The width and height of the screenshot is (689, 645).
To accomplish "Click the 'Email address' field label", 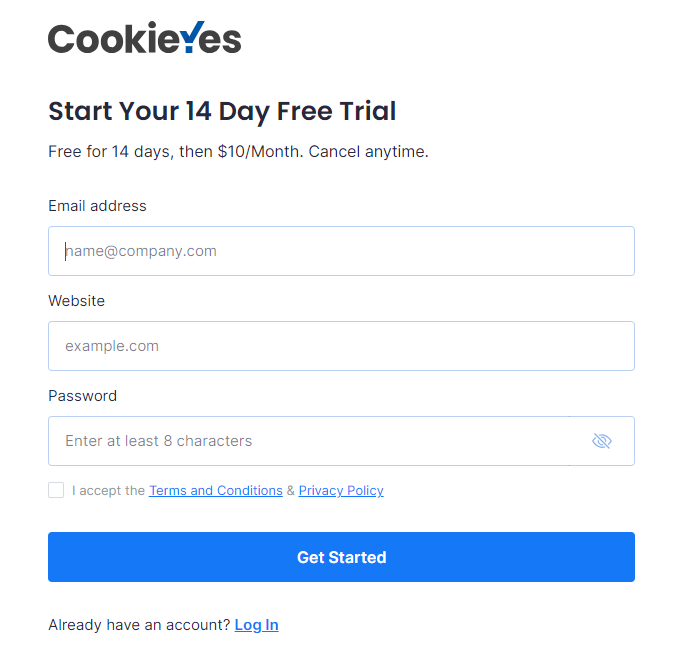I will [x=97, y=206].
